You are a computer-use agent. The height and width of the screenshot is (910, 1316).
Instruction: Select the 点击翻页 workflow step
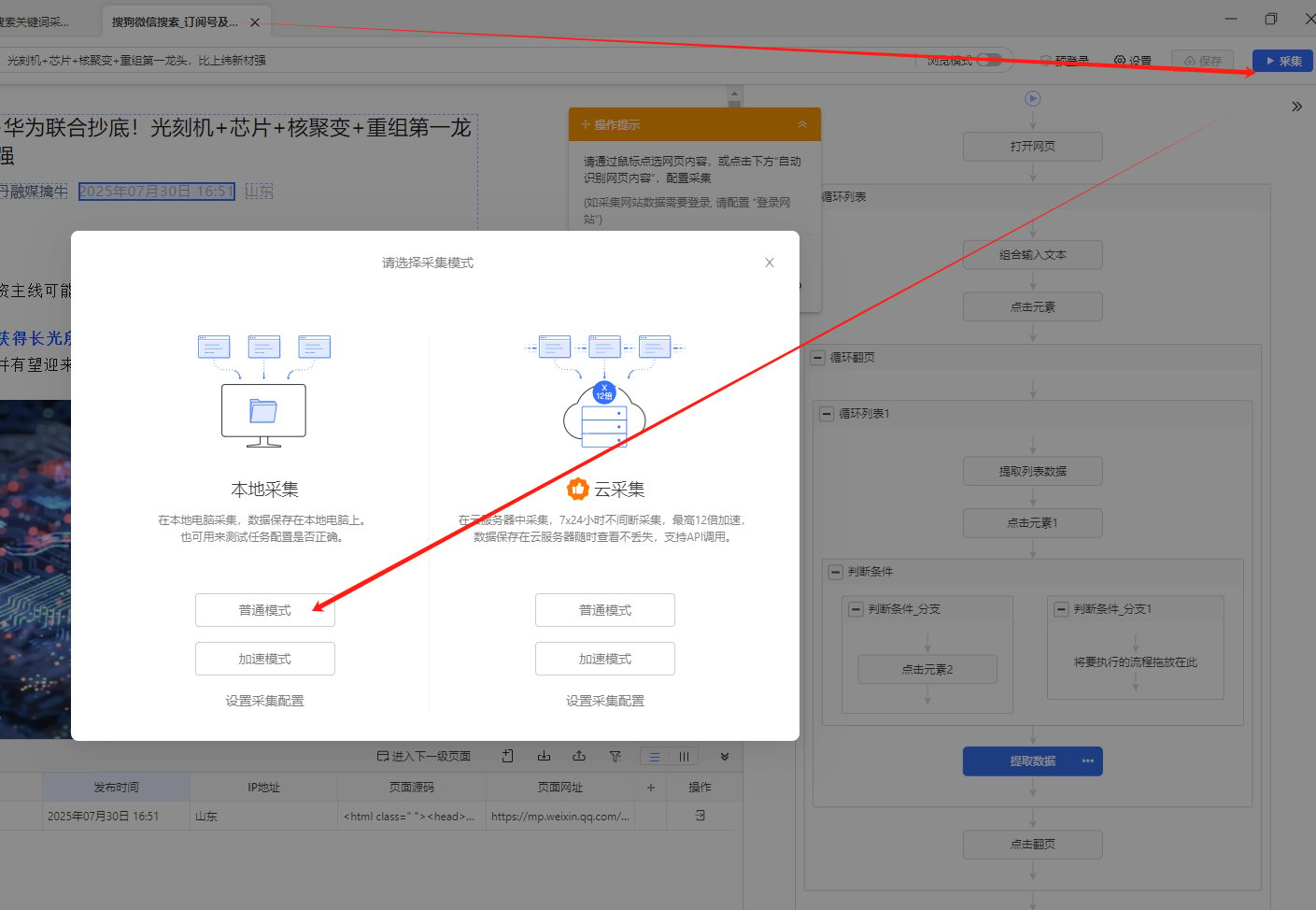[x=1033, y=845]
